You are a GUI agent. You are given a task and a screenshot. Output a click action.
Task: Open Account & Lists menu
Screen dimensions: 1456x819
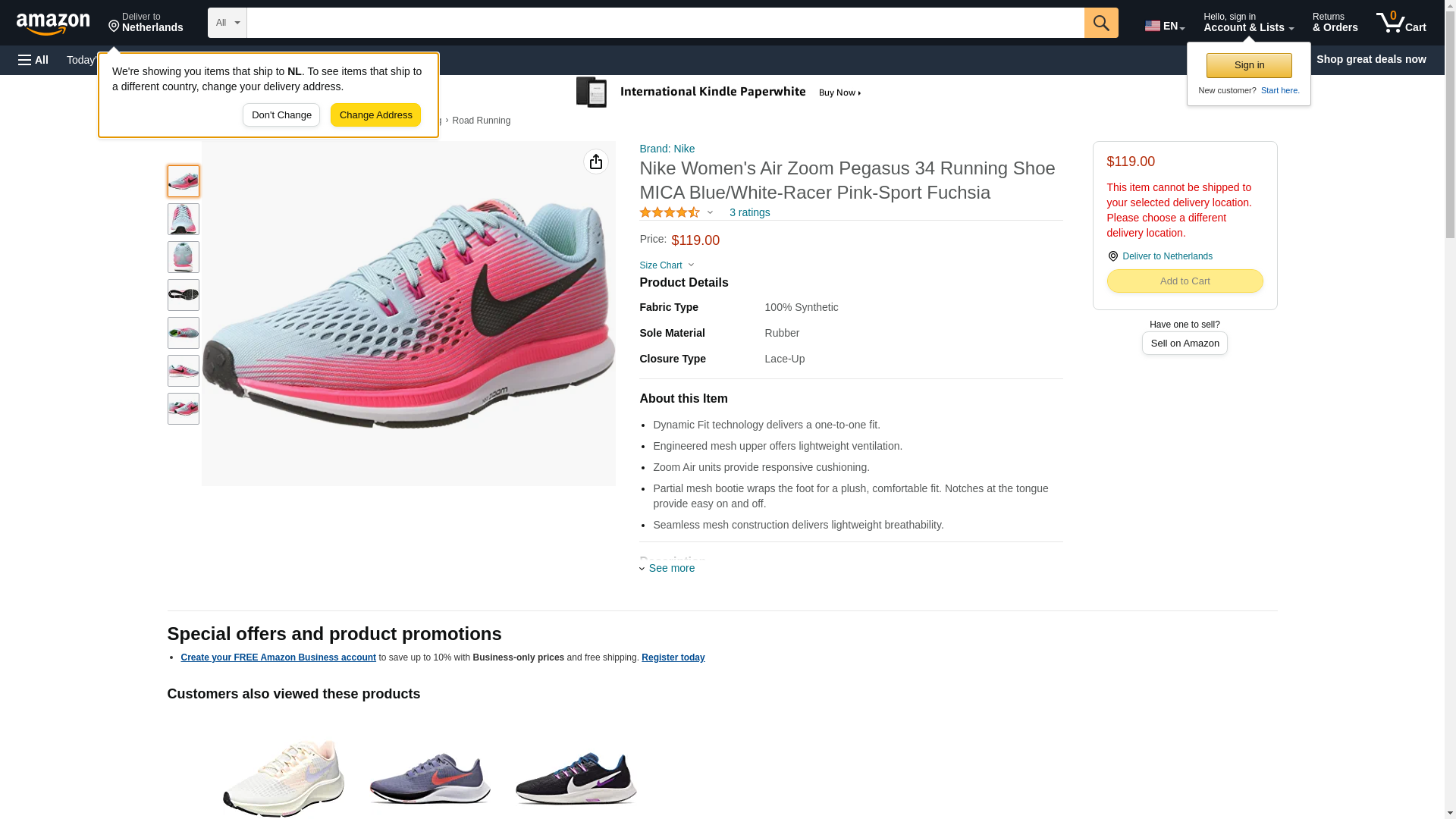pos(1248,23)
